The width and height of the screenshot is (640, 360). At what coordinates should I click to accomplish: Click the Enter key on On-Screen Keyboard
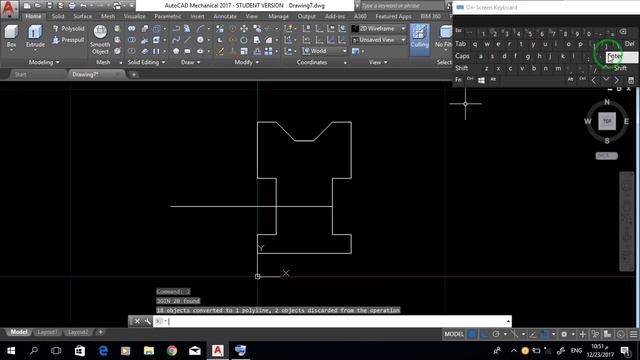pos(621,57)
